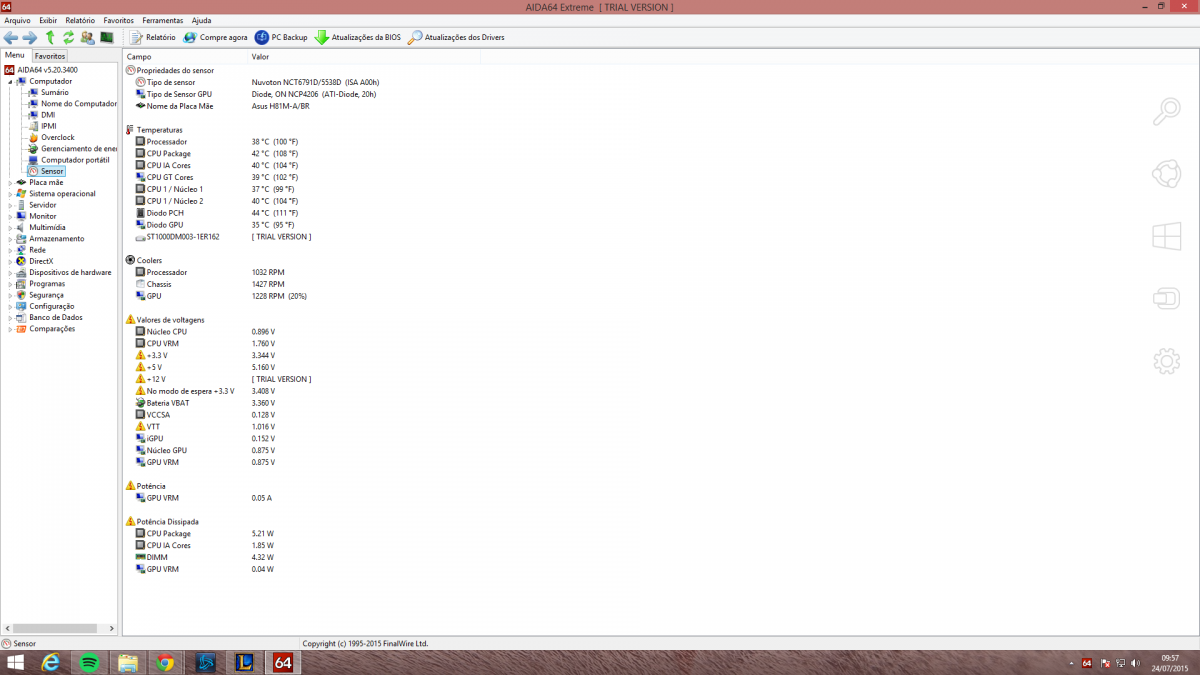The width and height of the screenshot is (1200, 675).
Task: Open Nome do Computador page
Action: tap(78, 103)
